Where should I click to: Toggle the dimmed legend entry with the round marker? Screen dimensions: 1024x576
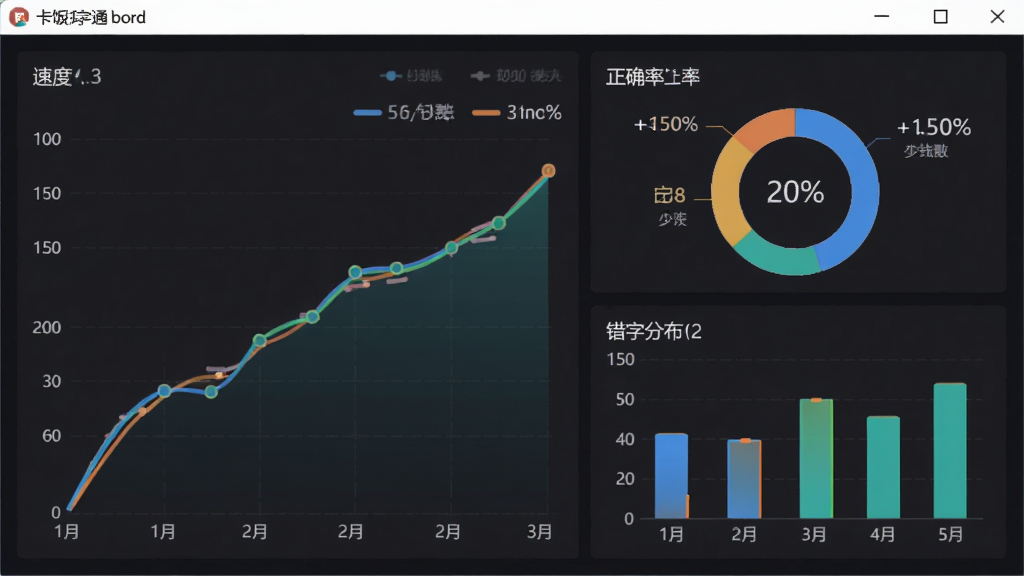coord(411,76)
